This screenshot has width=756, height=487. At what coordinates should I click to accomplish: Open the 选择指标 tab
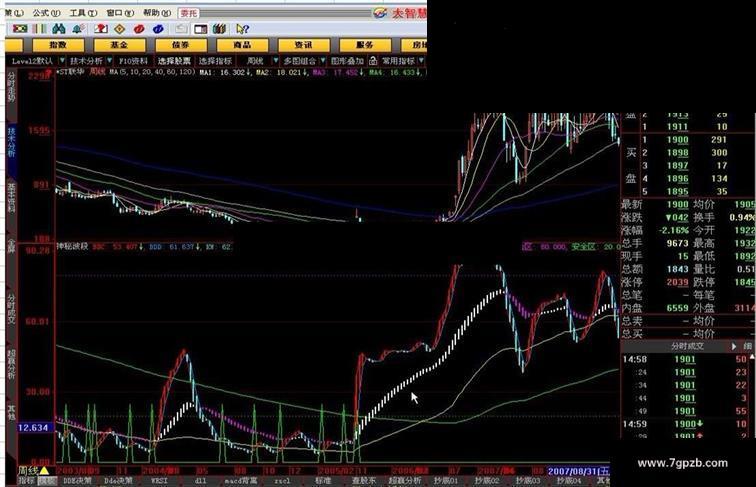215,61
